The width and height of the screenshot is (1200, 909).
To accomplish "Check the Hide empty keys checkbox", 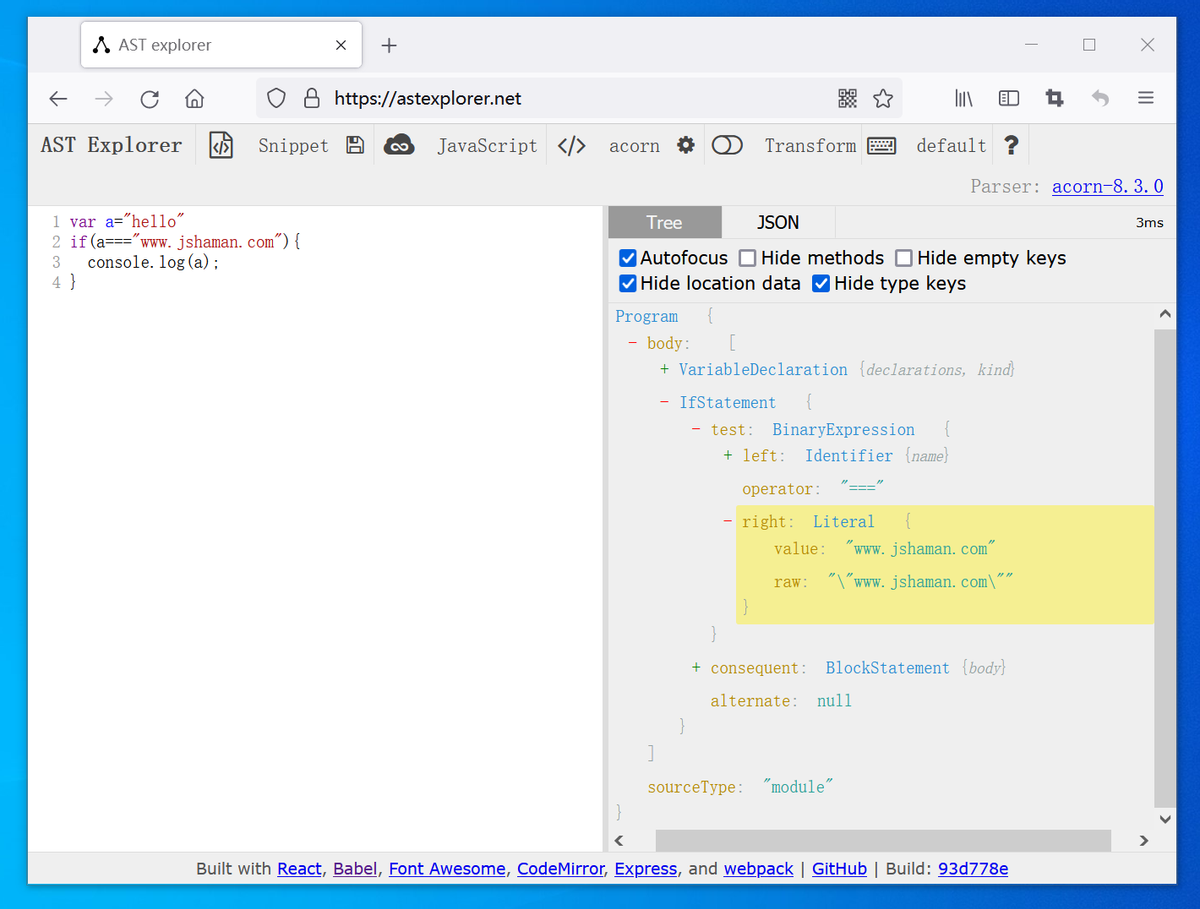I will point(904,258).
